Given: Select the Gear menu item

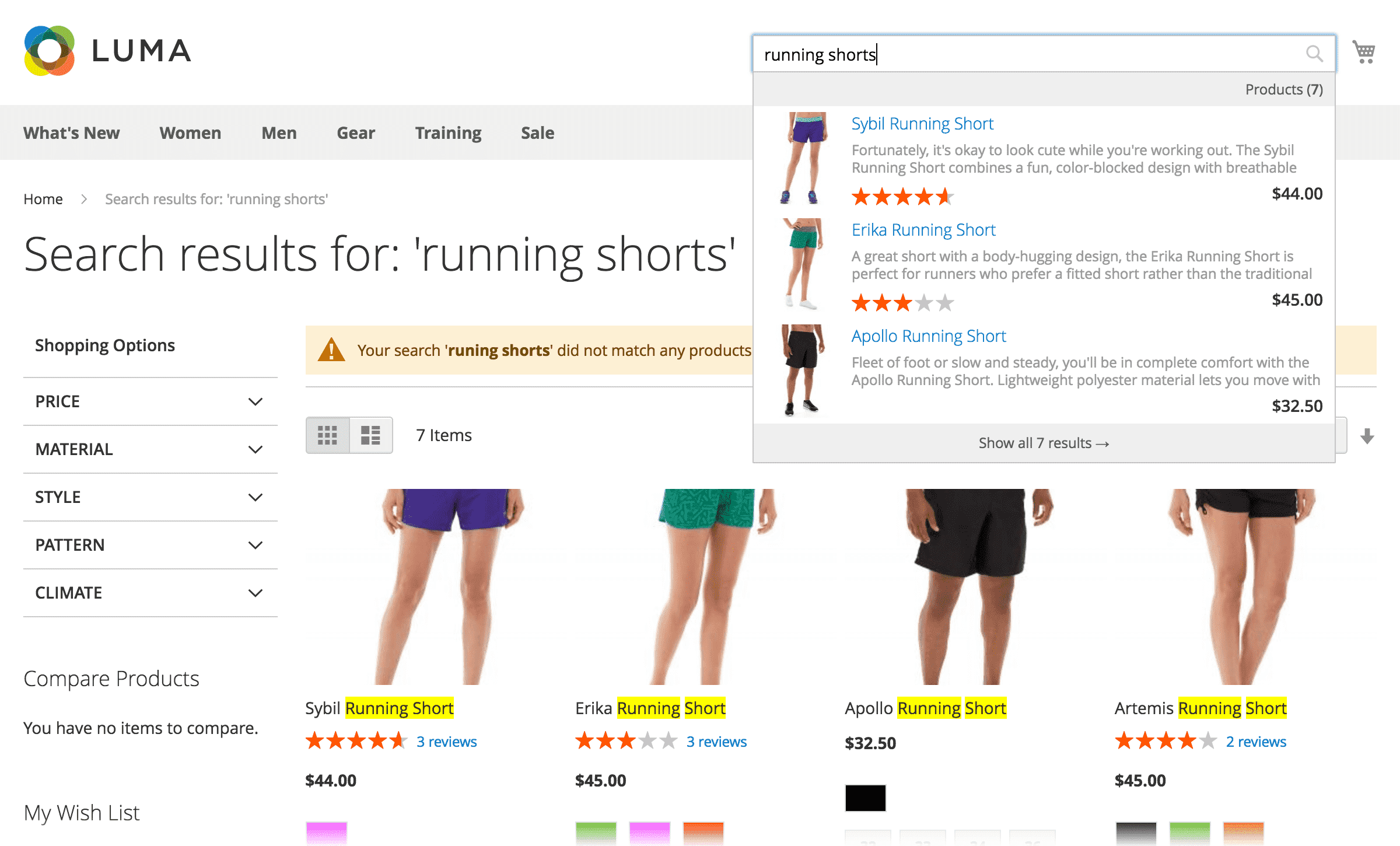Looking at the screenshot, I should pyautogui.click(x=355, y=132).
